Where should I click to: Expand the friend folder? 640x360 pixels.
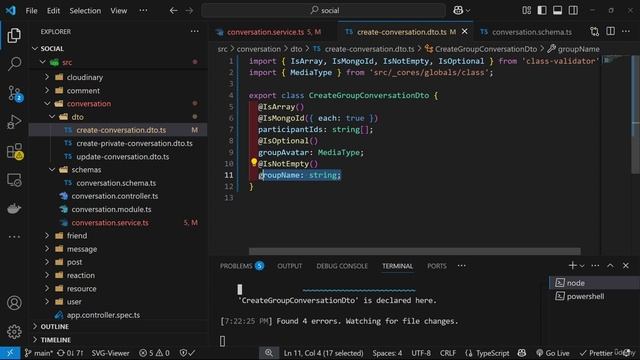(x=47, y=236)
